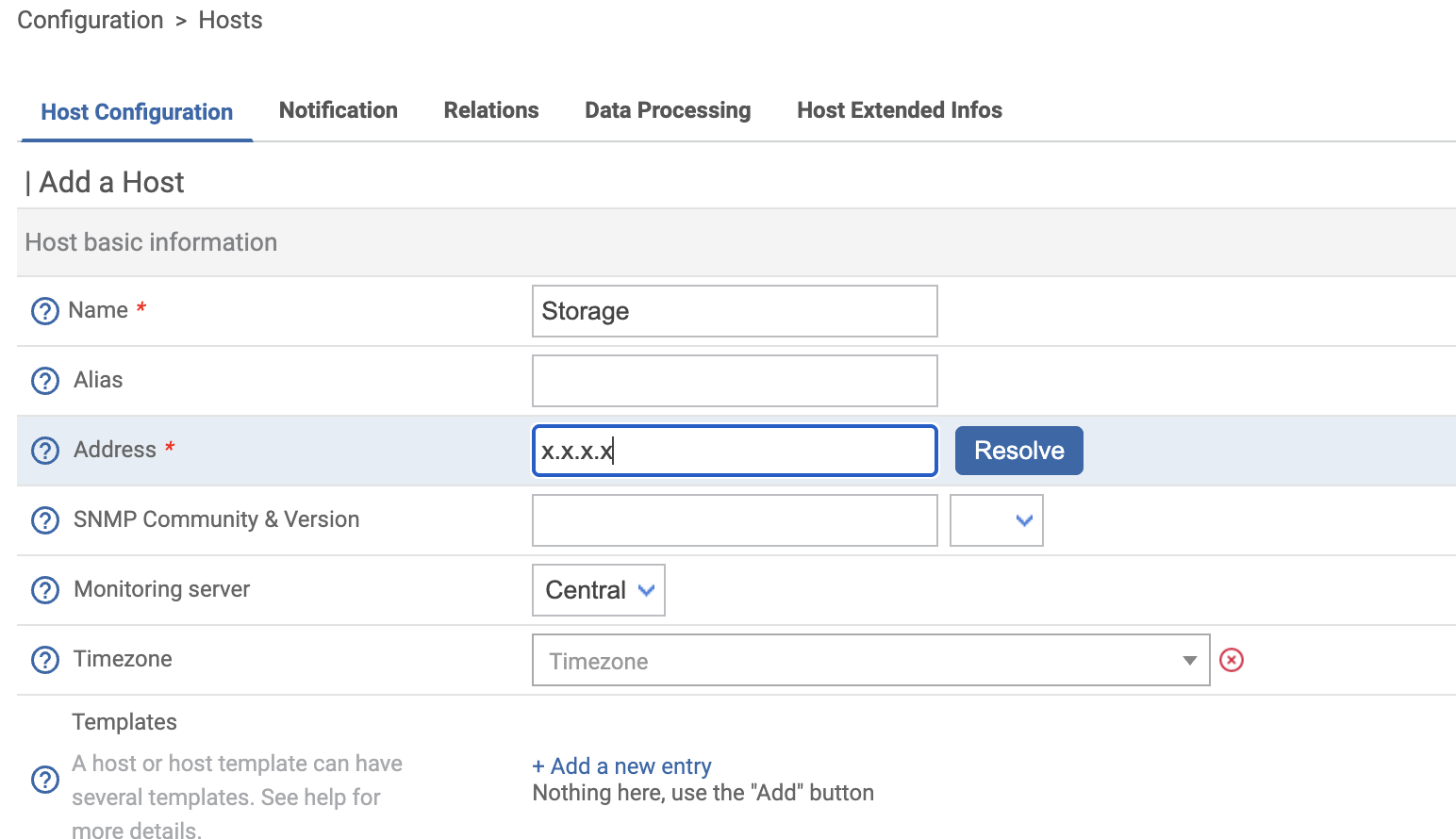This screenshot has height=839, width=1456.
Task: Click the help icon beside Name
Action: click(44, 311)
